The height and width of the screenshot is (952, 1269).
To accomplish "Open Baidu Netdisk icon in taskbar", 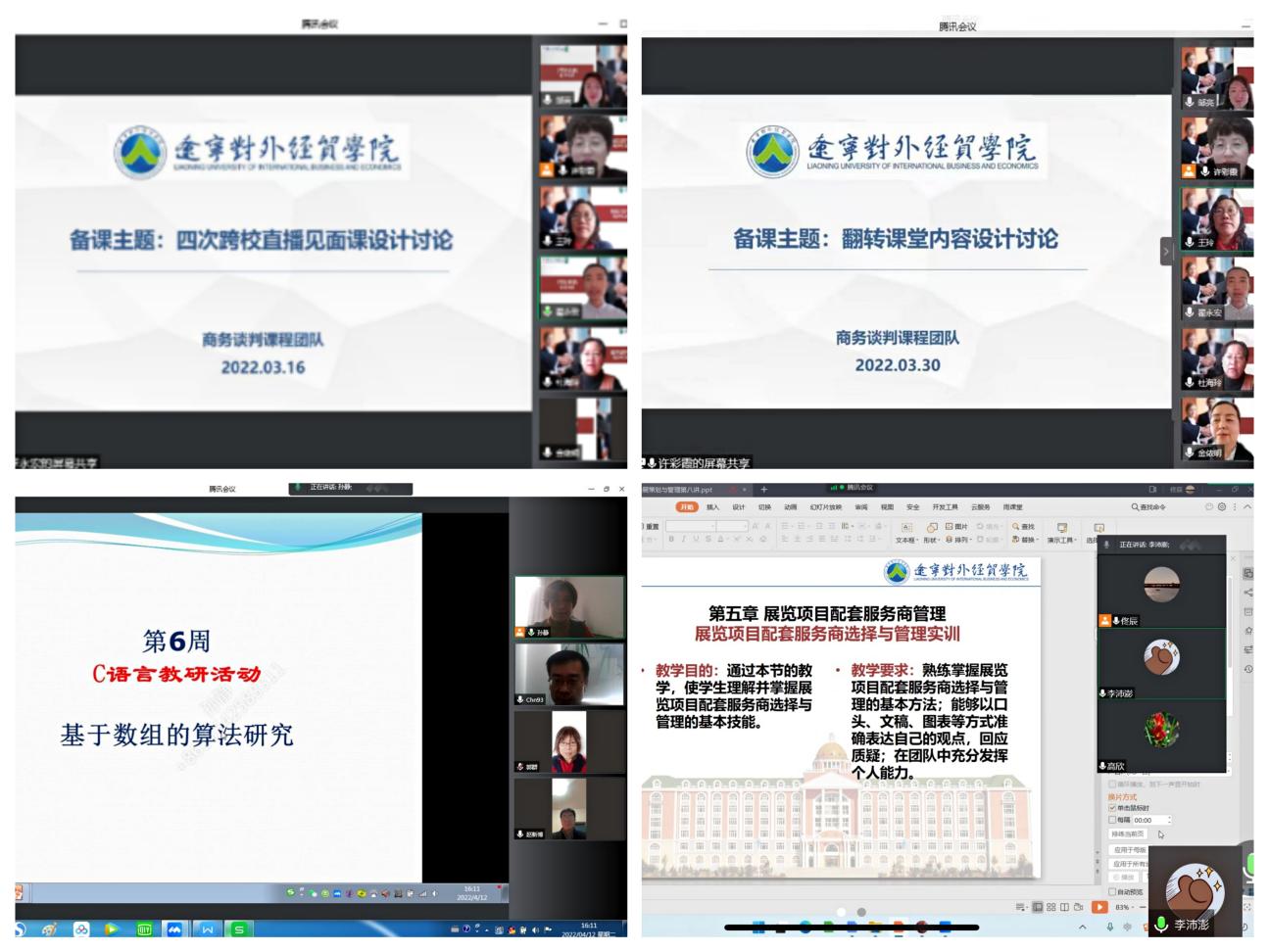I will pyautogui.click(x=81, y=928).
